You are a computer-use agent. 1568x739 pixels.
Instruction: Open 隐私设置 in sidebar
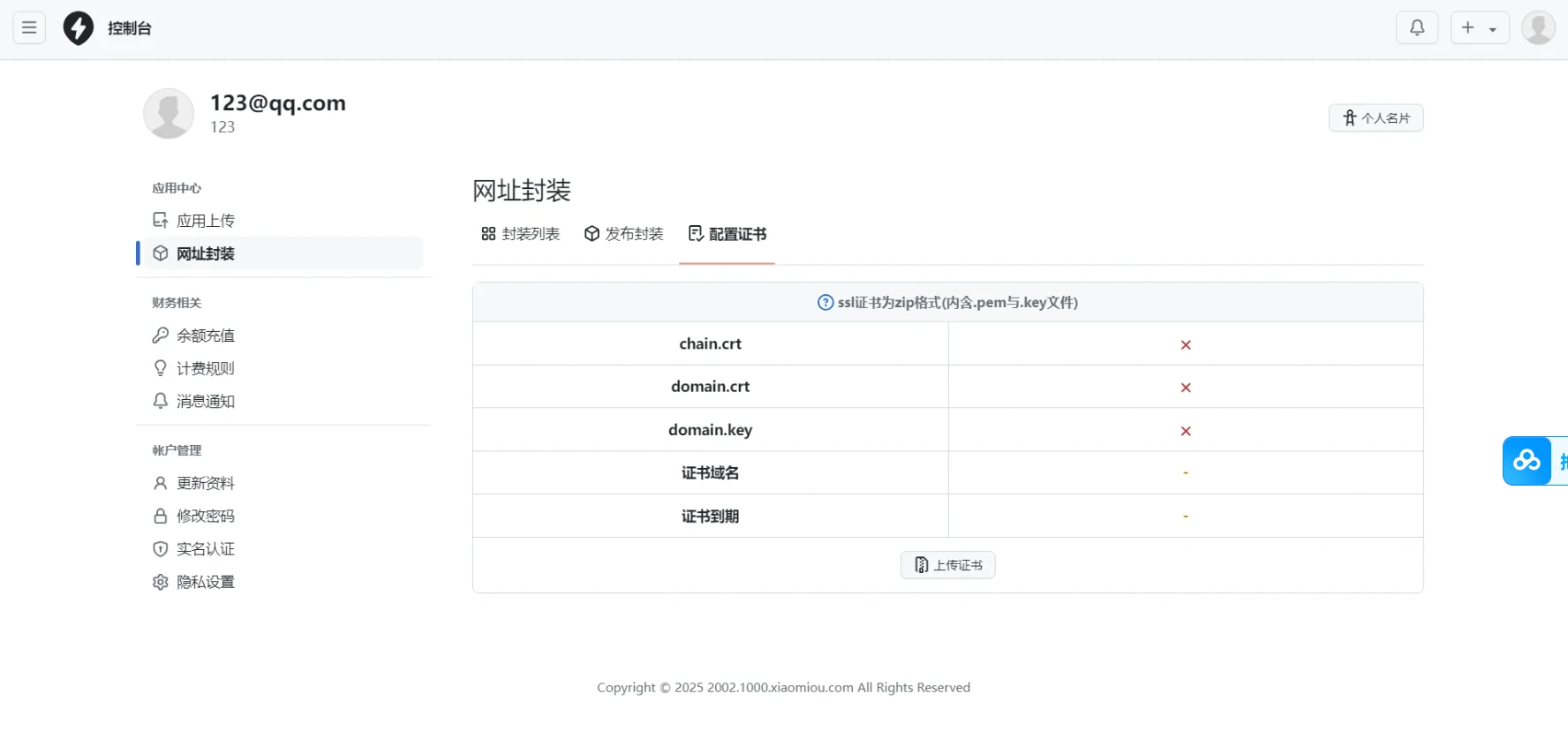pos(205,582)
